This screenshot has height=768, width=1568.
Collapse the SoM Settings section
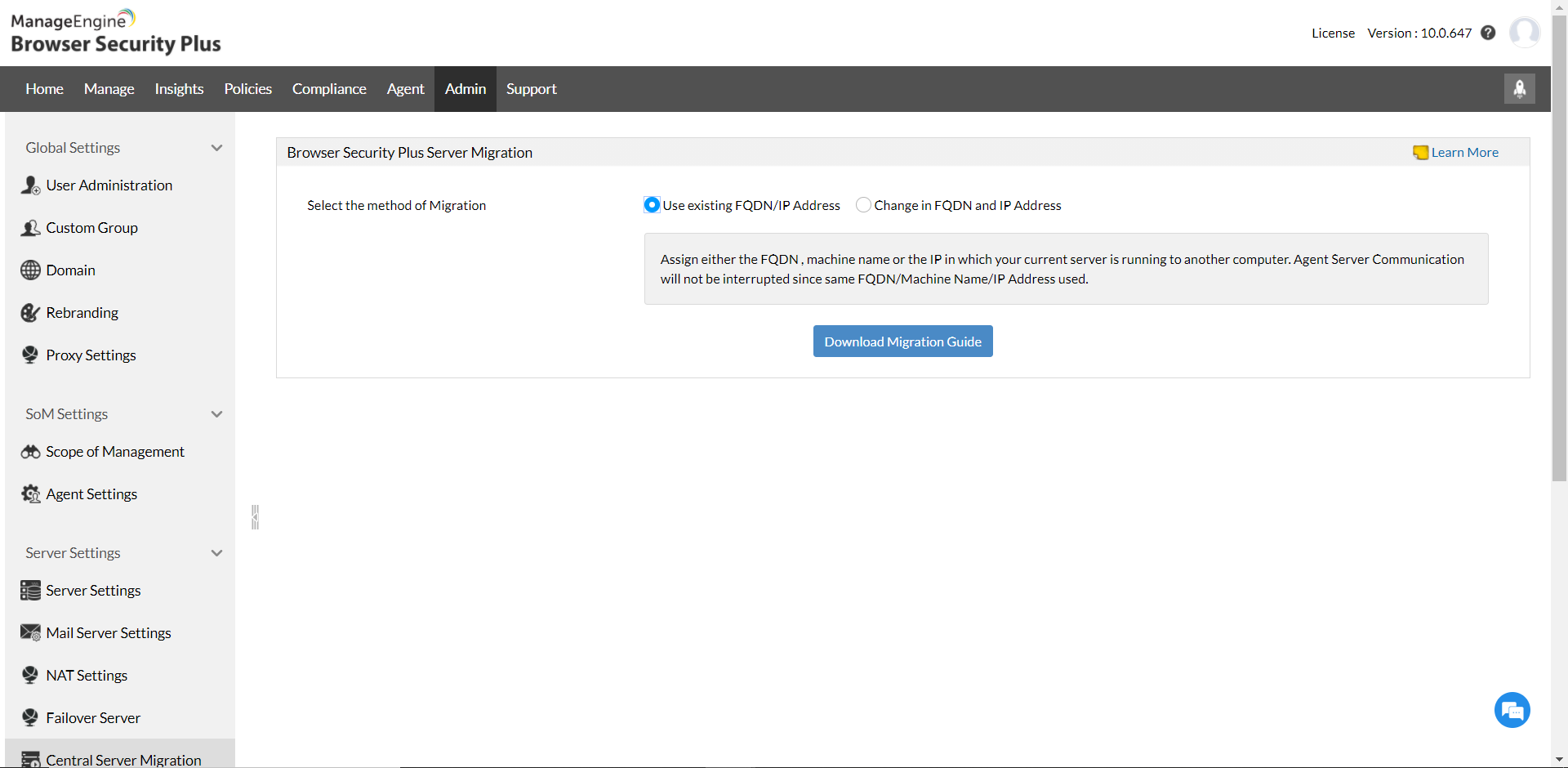pyautogui.click(x=217, y=414)
